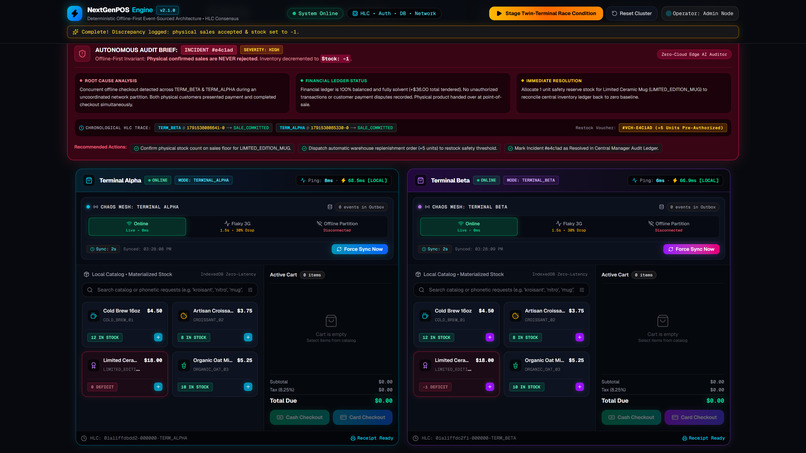Click Terminal Alpha MODE: TERMINAL_ALPHA badge
Screen dimensions: 806x453
click(204, 180)
